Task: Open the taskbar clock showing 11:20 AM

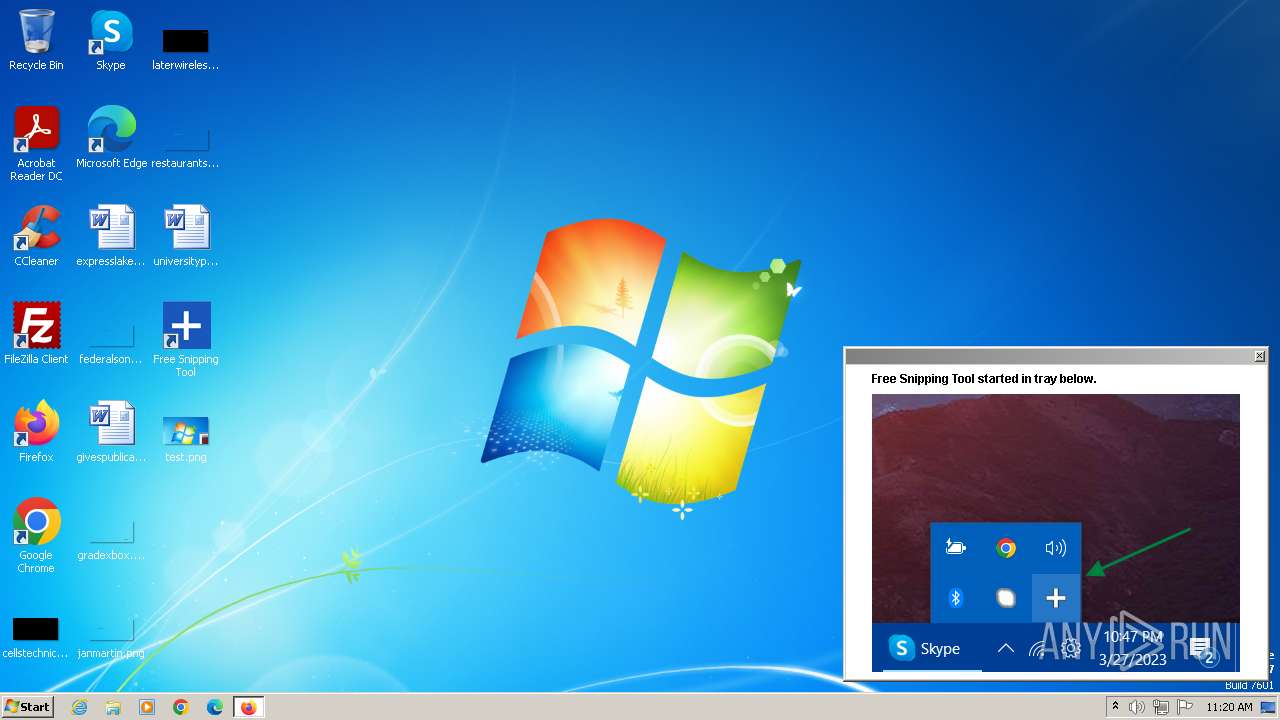Action: pyautogui.click(x=1229, y=707)
